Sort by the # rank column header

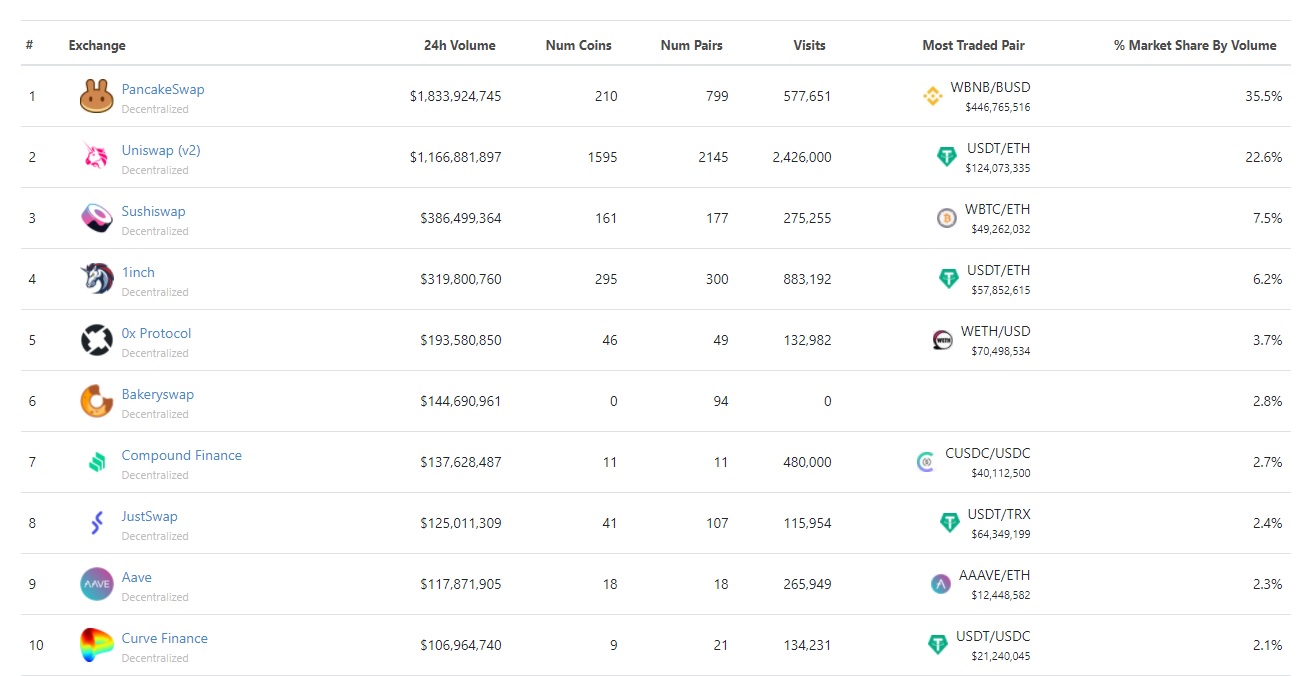click(x=30, y=45)
